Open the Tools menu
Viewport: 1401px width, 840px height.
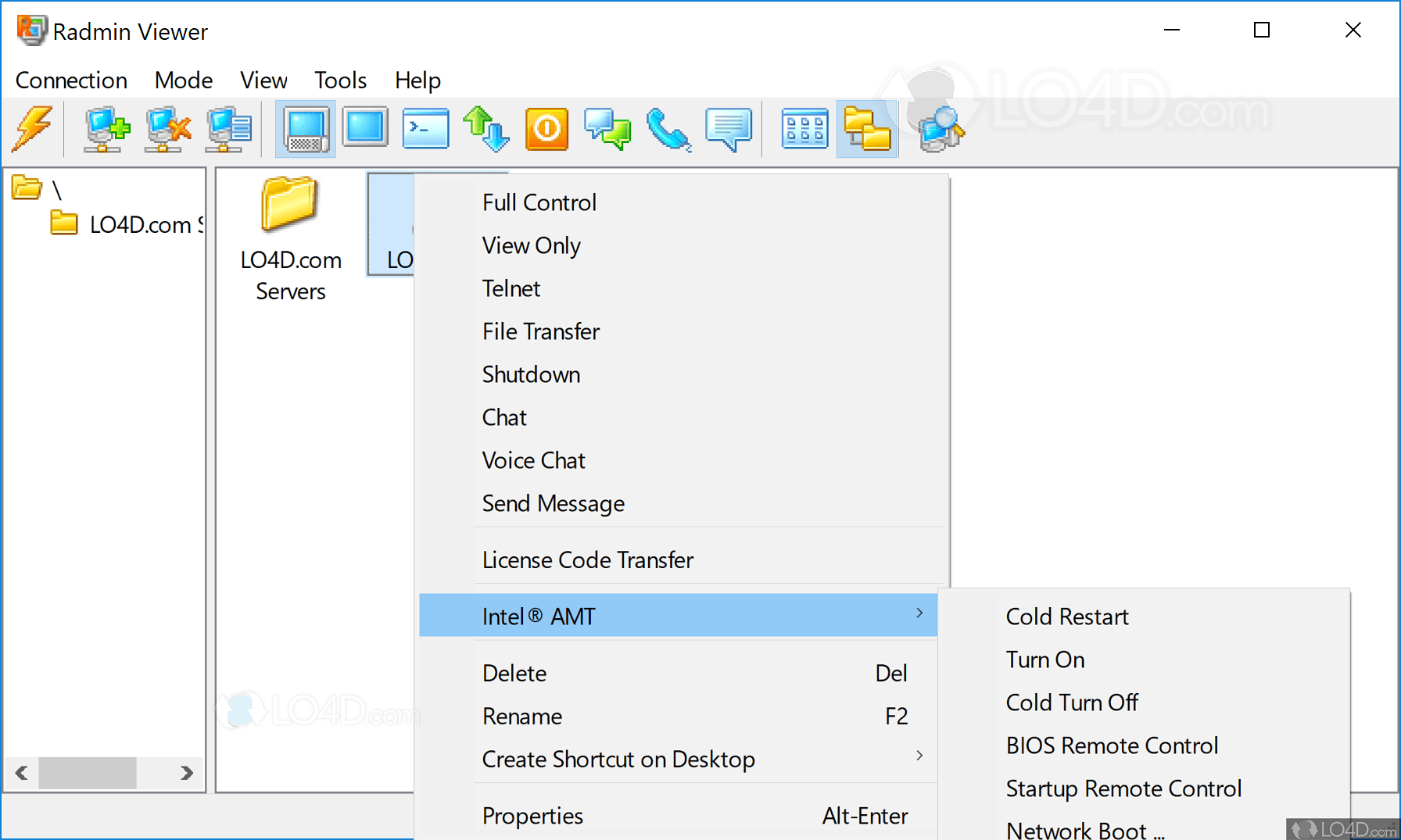(340, 80)
